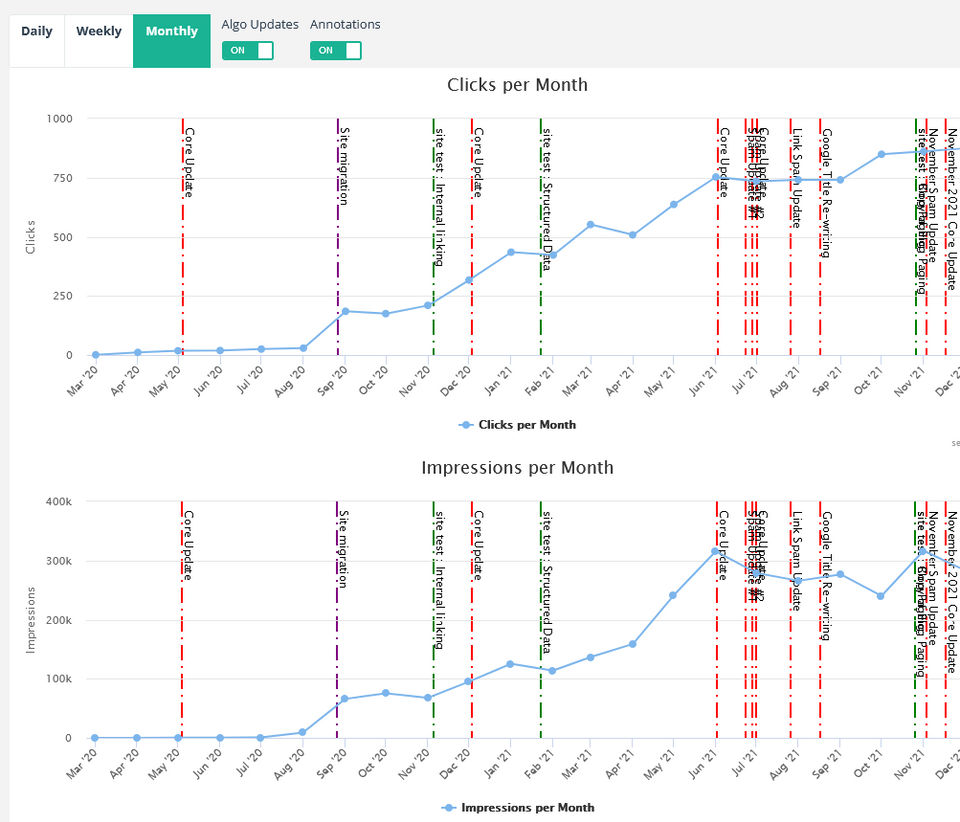The image size is (960, 822).
Task: Switch to the Weekly tab
Action: (x=99, y=40)
